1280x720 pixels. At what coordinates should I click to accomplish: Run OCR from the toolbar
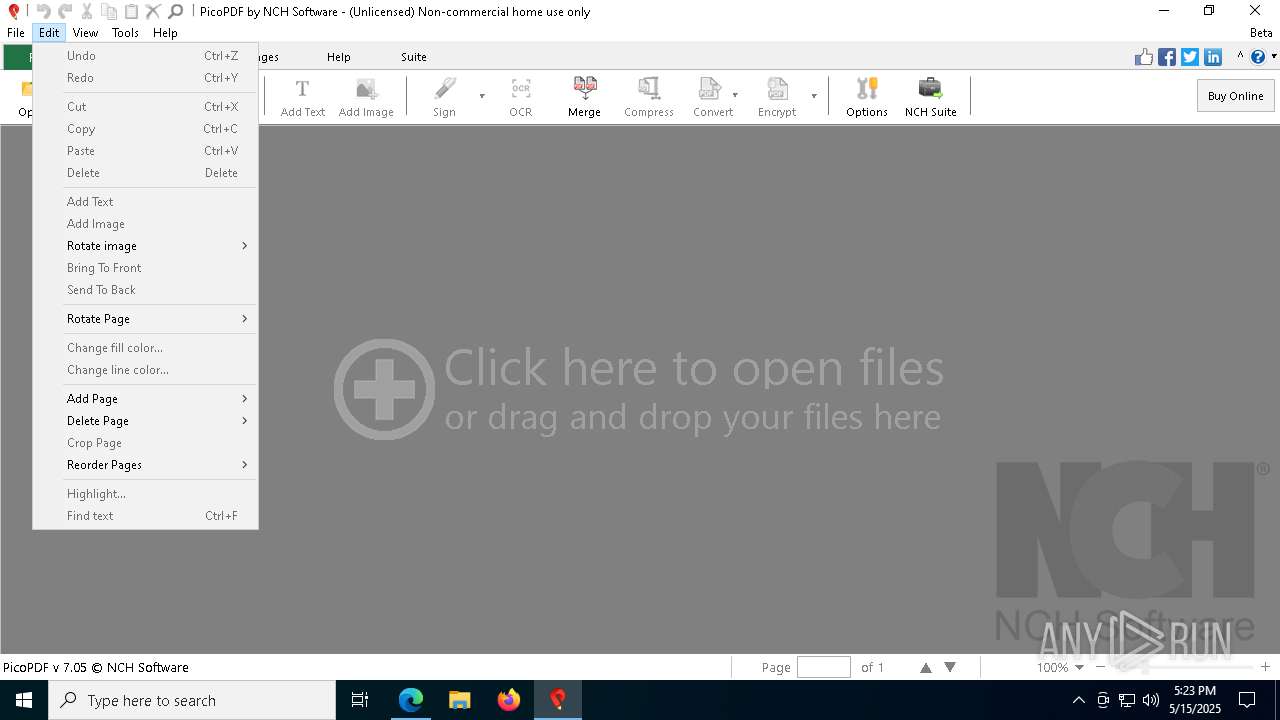point(521,97)
